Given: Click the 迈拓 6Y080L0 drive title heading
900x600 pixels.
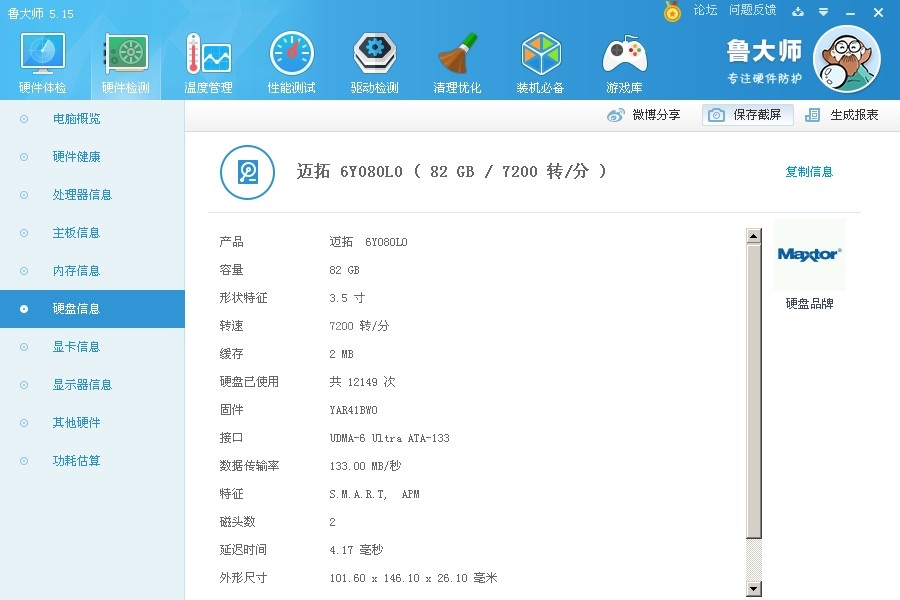Looking at the screenshot, I should pos(451,171).
